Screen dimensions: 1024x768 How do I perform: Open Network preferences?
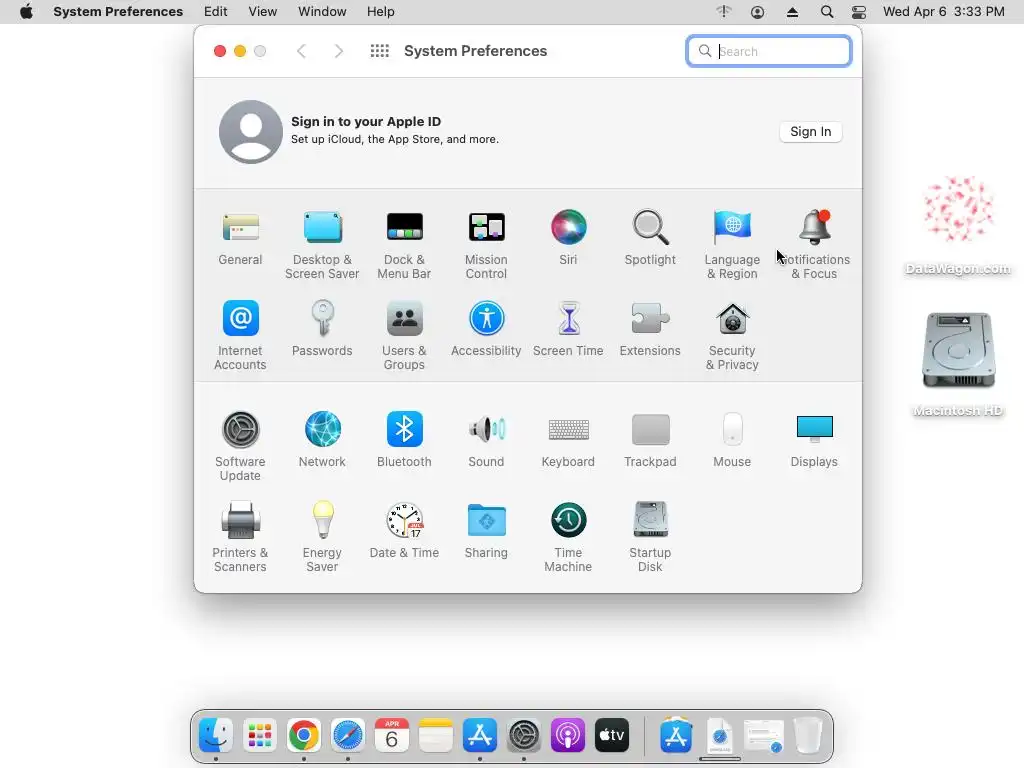tap(322, 440)
